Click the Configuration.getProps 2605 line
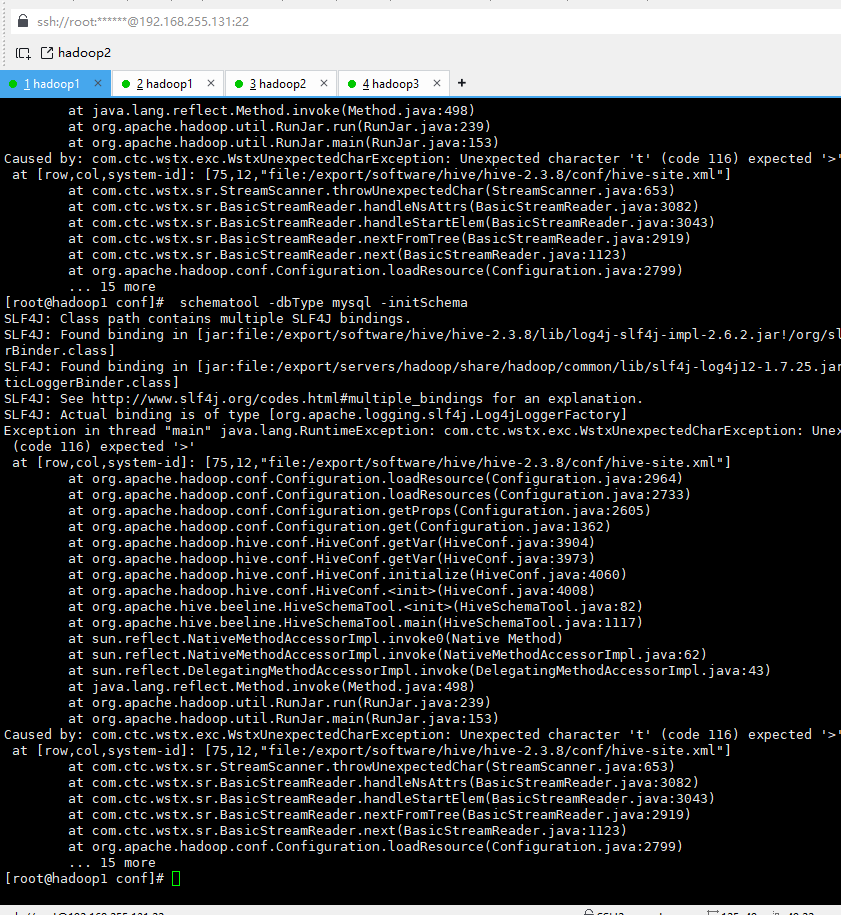The width and height of the screenshot is (841, 915). point(359,511)
